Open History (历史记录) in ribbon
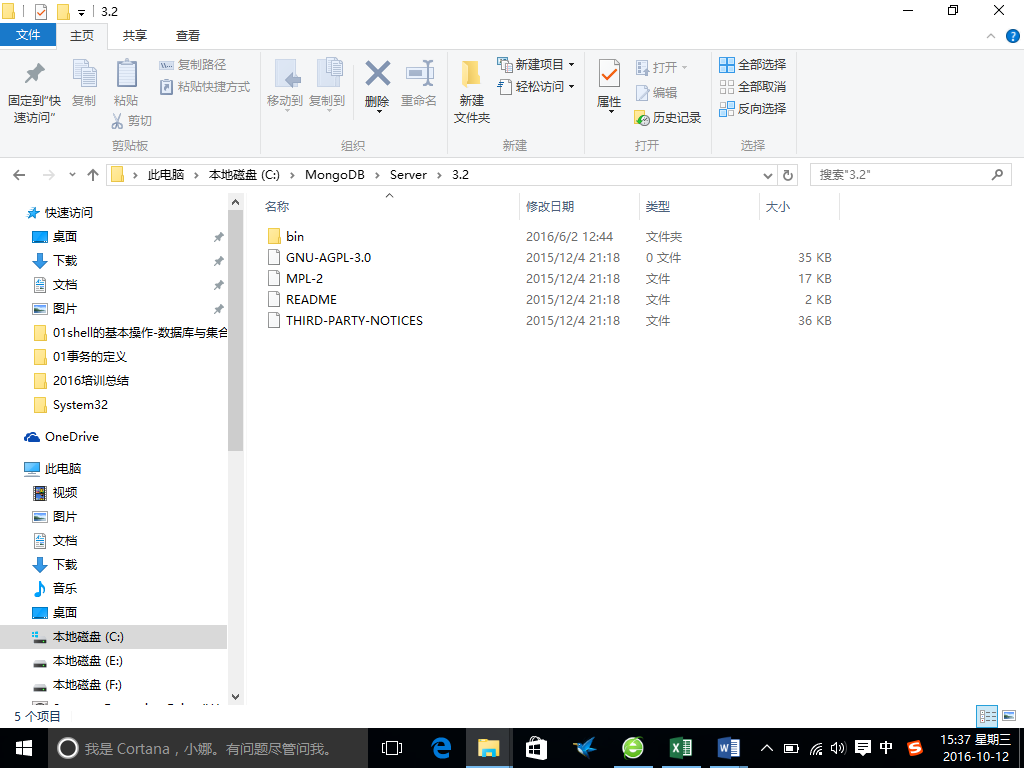The height and width of the screenshot is (768, 1024). 667,118
